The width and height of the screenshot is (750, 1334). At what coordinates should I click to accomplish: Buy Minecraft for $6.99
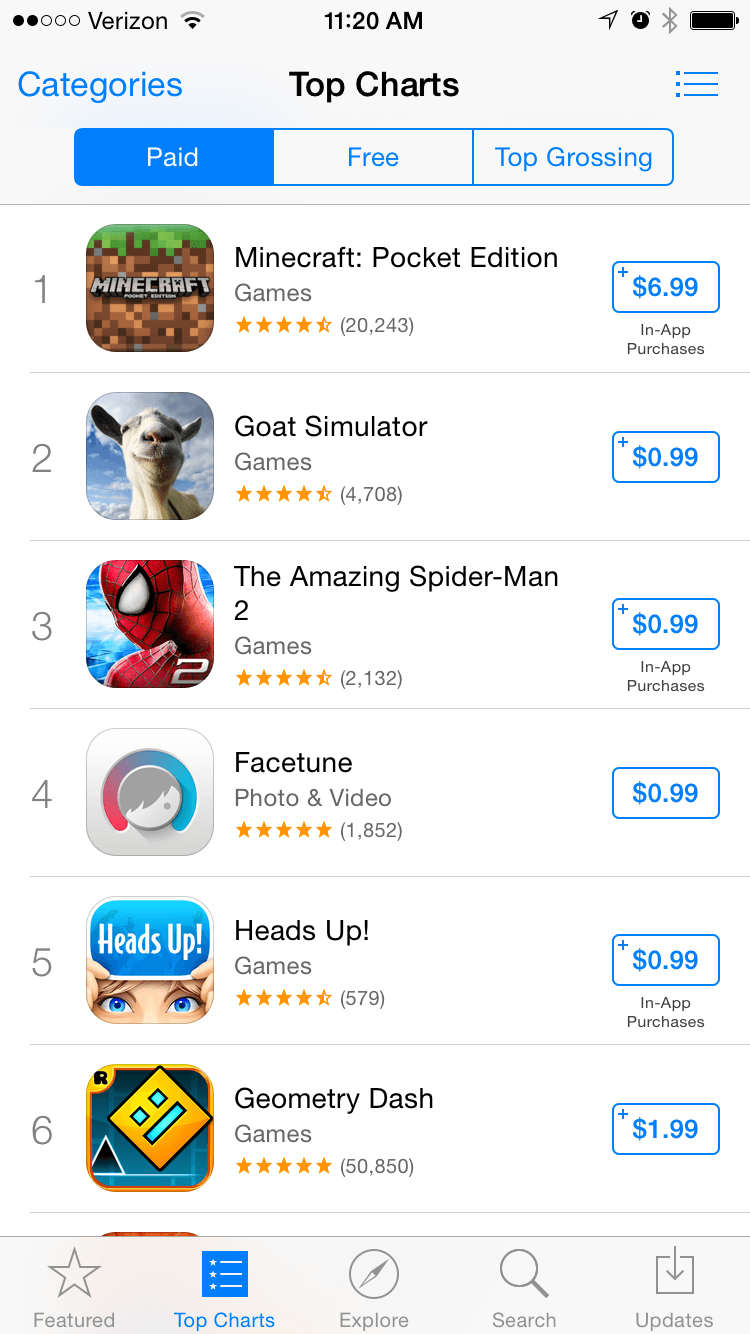click(x=665, y=288)
